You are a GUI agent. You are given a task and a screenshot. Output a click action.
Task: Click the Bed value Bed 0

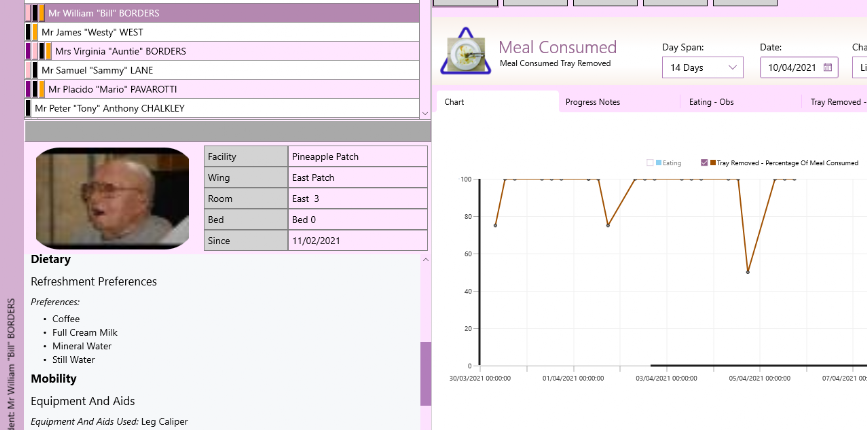[x=358, y=219]
